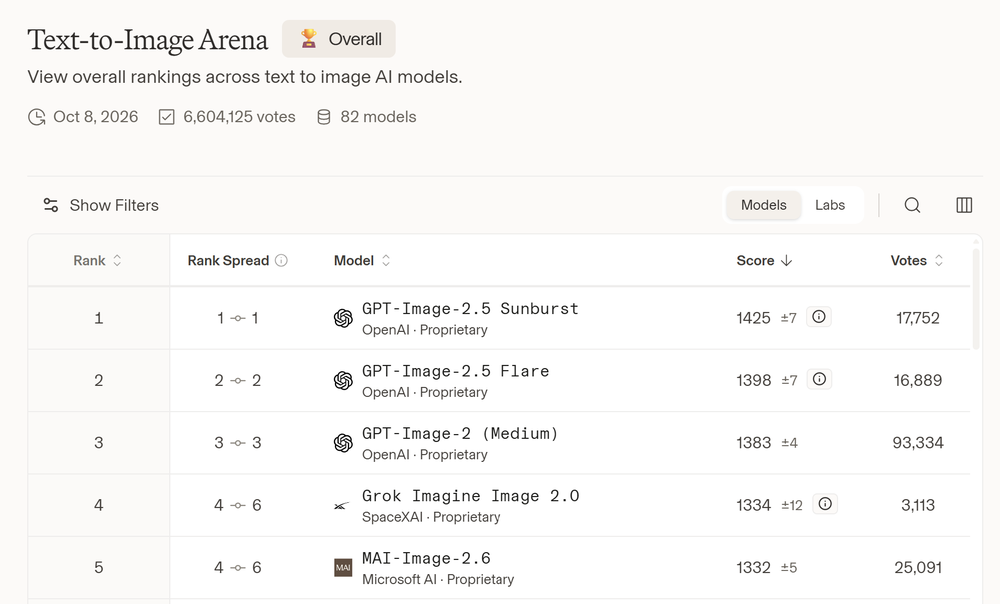Click votes value 3,113
This screenshot has height=604, width=1000.
coord(918,505)
